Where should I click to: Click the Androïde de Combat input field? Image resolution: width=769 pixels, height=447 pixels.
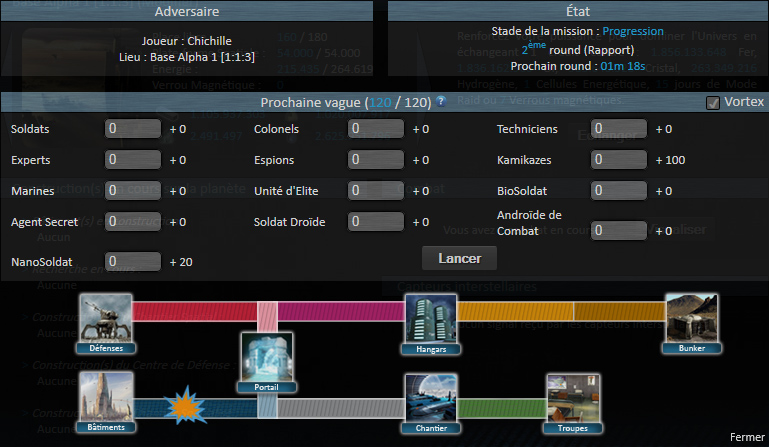pos(619,231)
